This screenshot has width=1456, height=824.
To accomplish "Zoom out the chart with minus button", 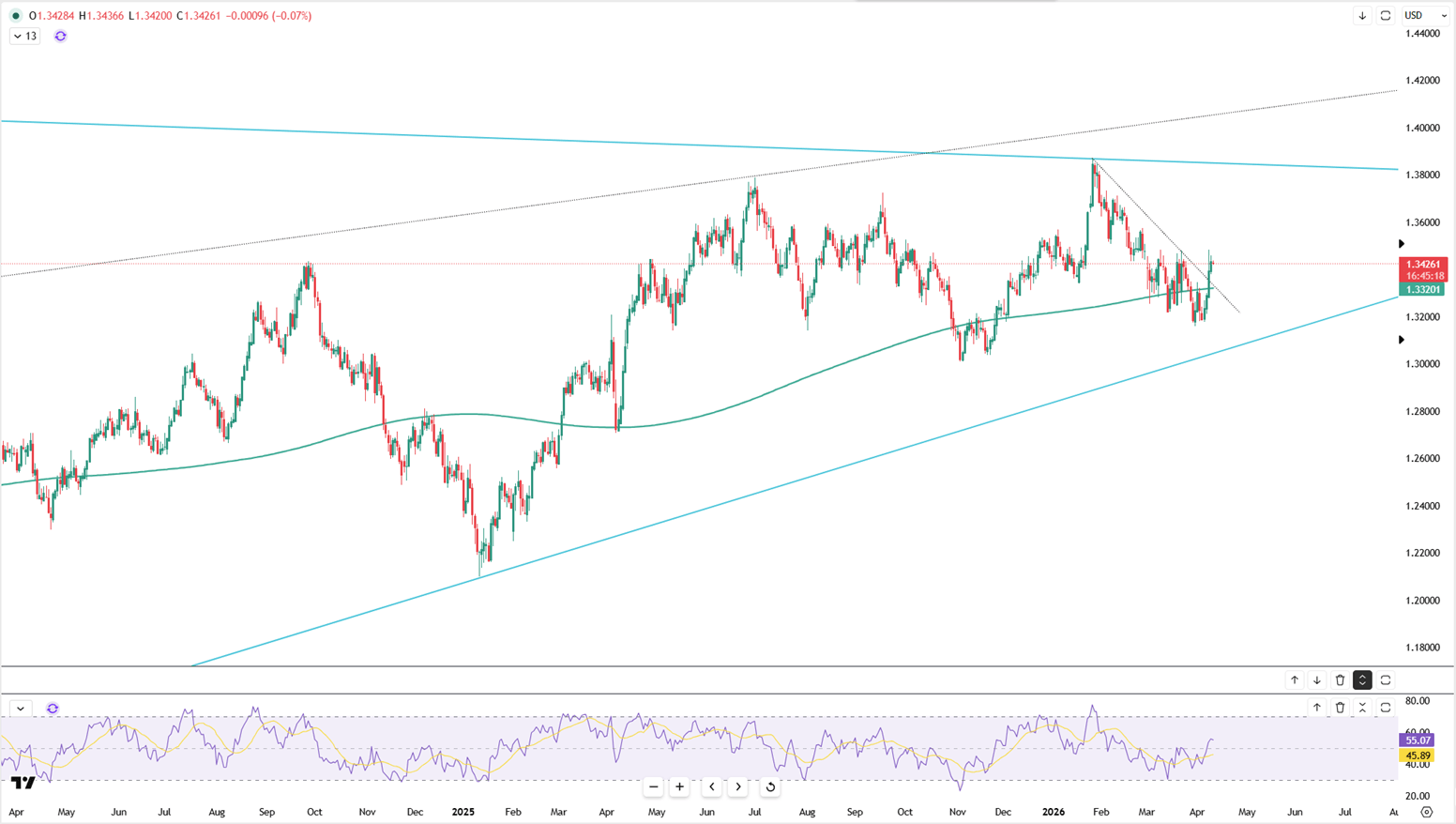I will tap(654, 786).
